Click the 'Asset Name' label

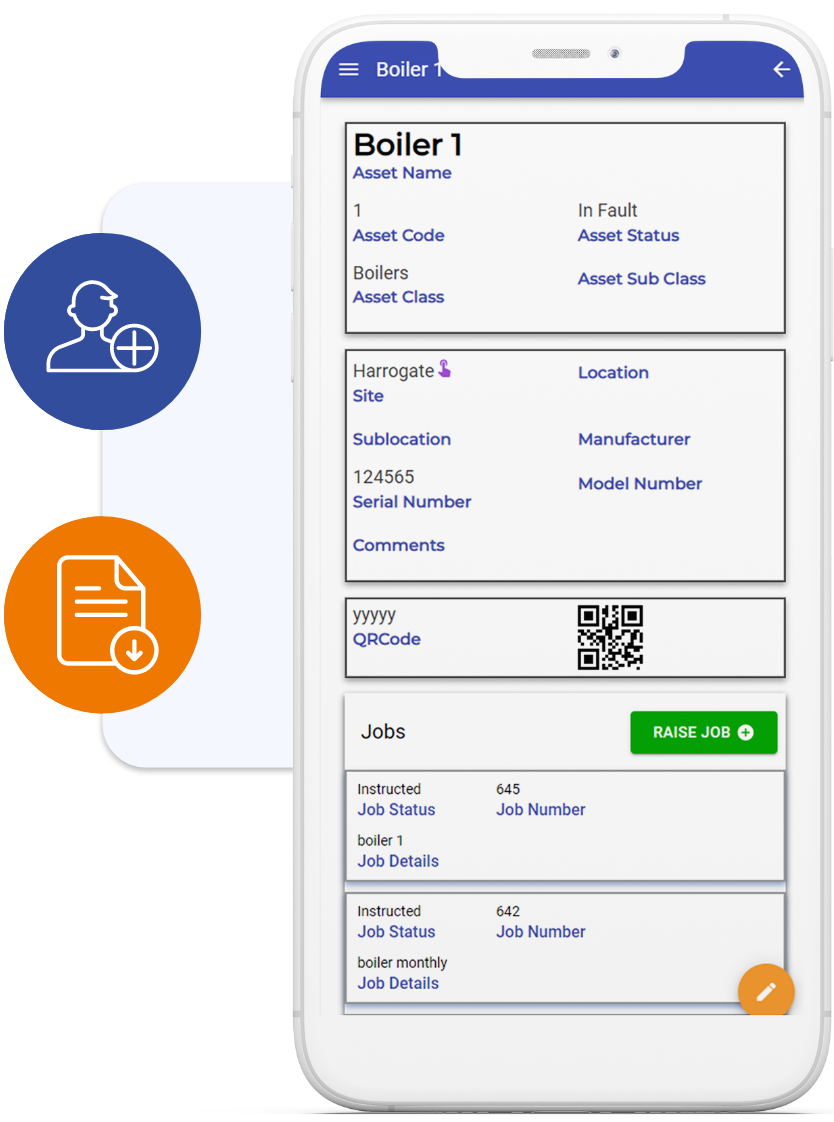click(x=402, y=173)
